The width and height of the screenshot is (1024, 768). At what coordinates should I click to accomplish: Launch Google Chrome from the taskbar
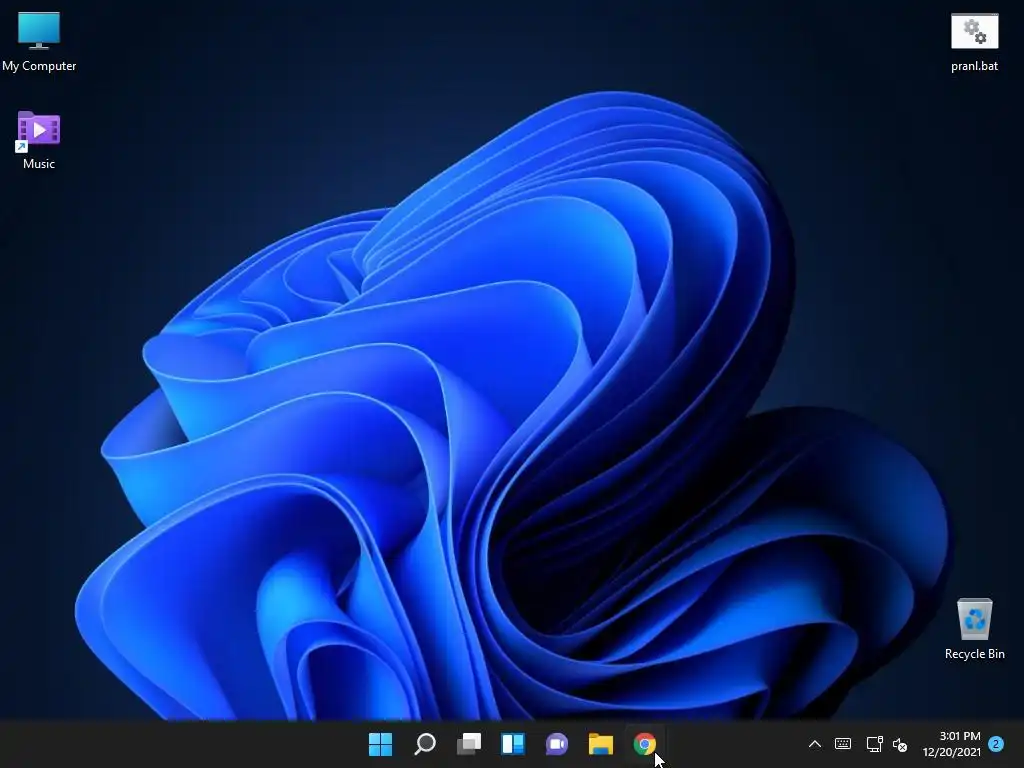[x=645, y=744]
